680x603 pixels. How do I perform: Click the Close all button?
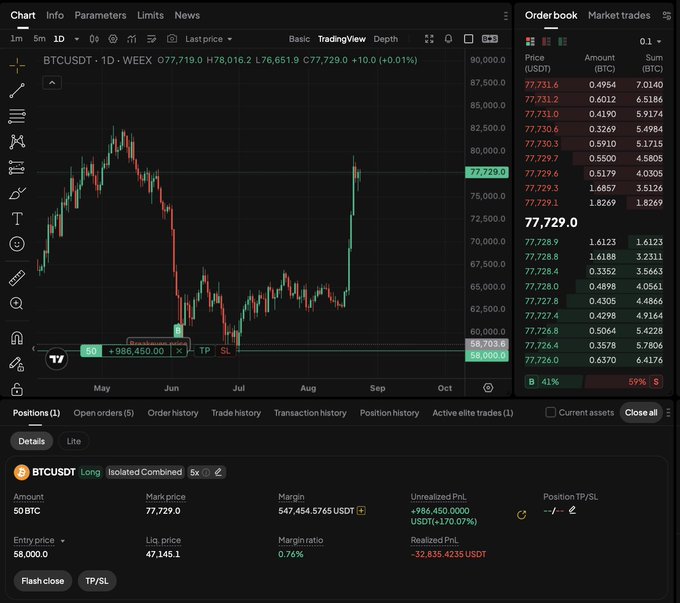641,413
